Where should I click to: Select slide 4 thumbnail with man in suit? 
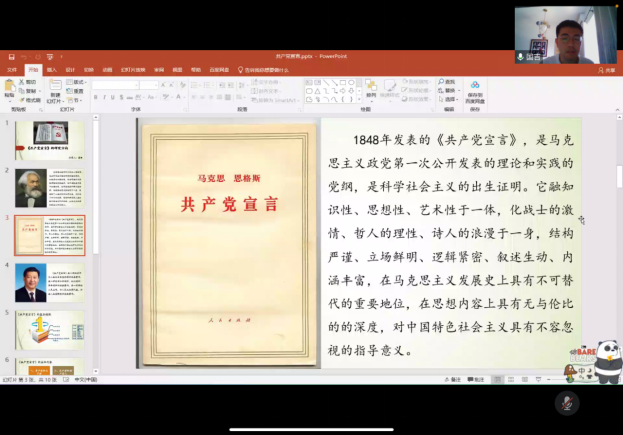click(x=50, y=282)
